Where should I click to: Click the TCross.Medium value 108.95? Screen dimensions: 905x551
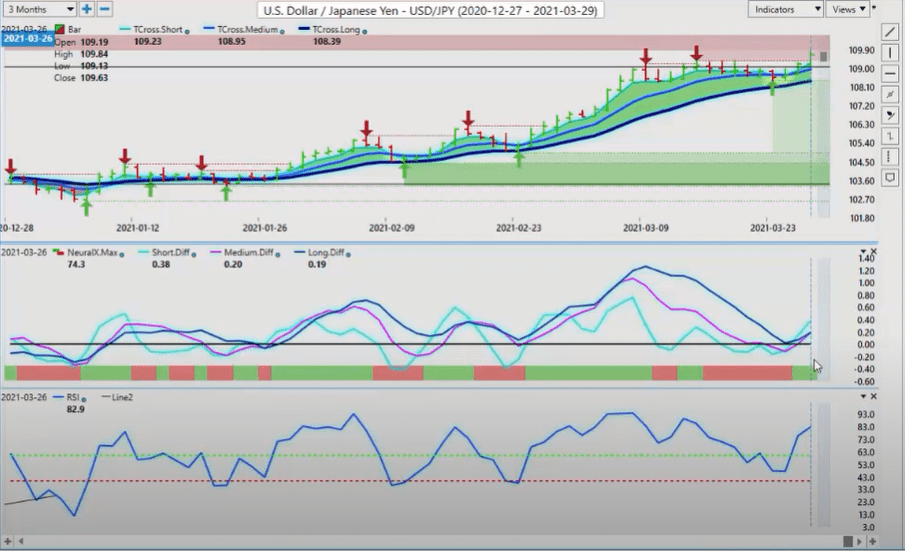tap(231, 42)
